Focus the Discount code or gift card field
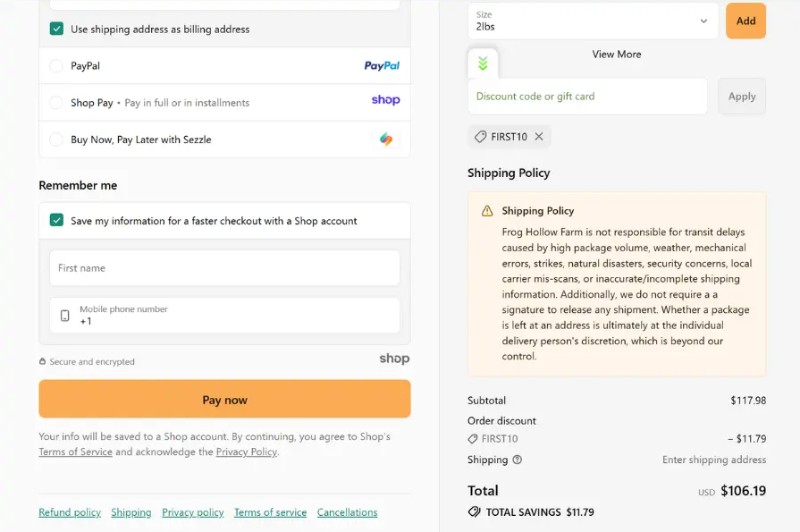This screenshot has height=532, width=800. click(x=587, y=96)
